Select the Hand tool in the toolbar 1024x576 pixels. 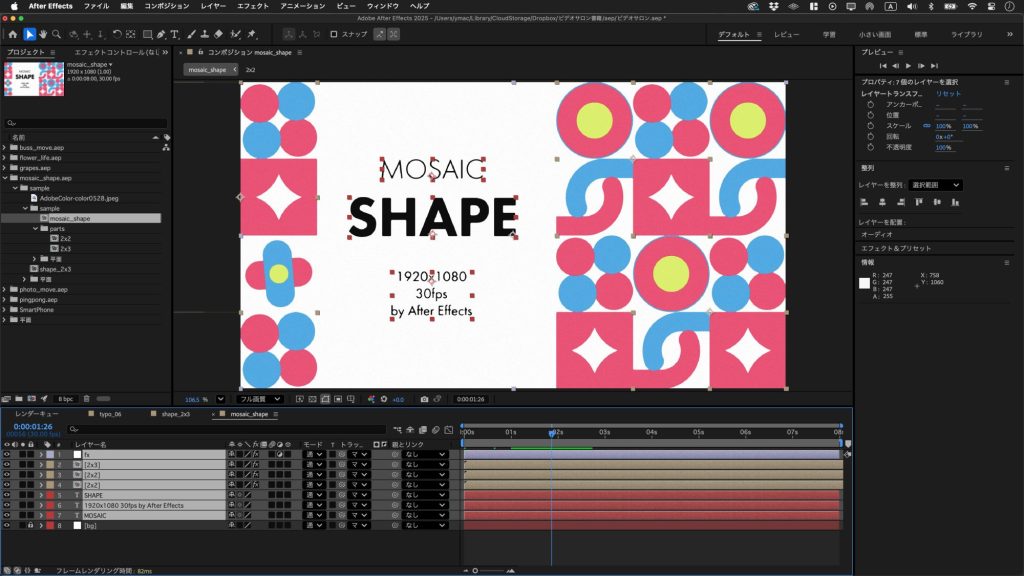[43, 35]
